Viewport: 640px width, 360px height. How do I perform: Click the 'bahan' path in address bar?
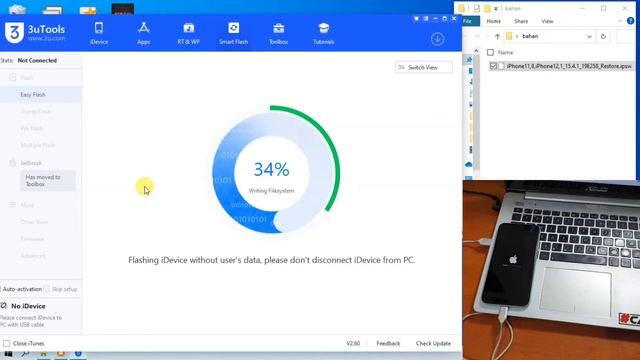[530, 36]
